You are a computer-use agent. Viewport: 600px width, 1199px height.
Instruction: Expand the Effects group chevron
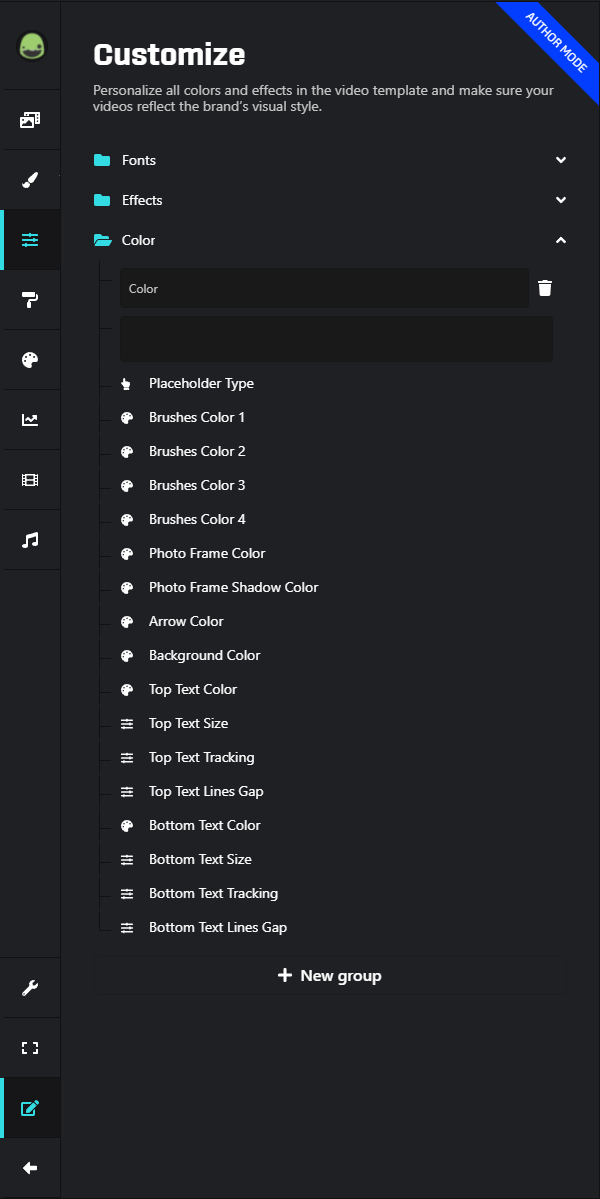click(x=561, y=200)
